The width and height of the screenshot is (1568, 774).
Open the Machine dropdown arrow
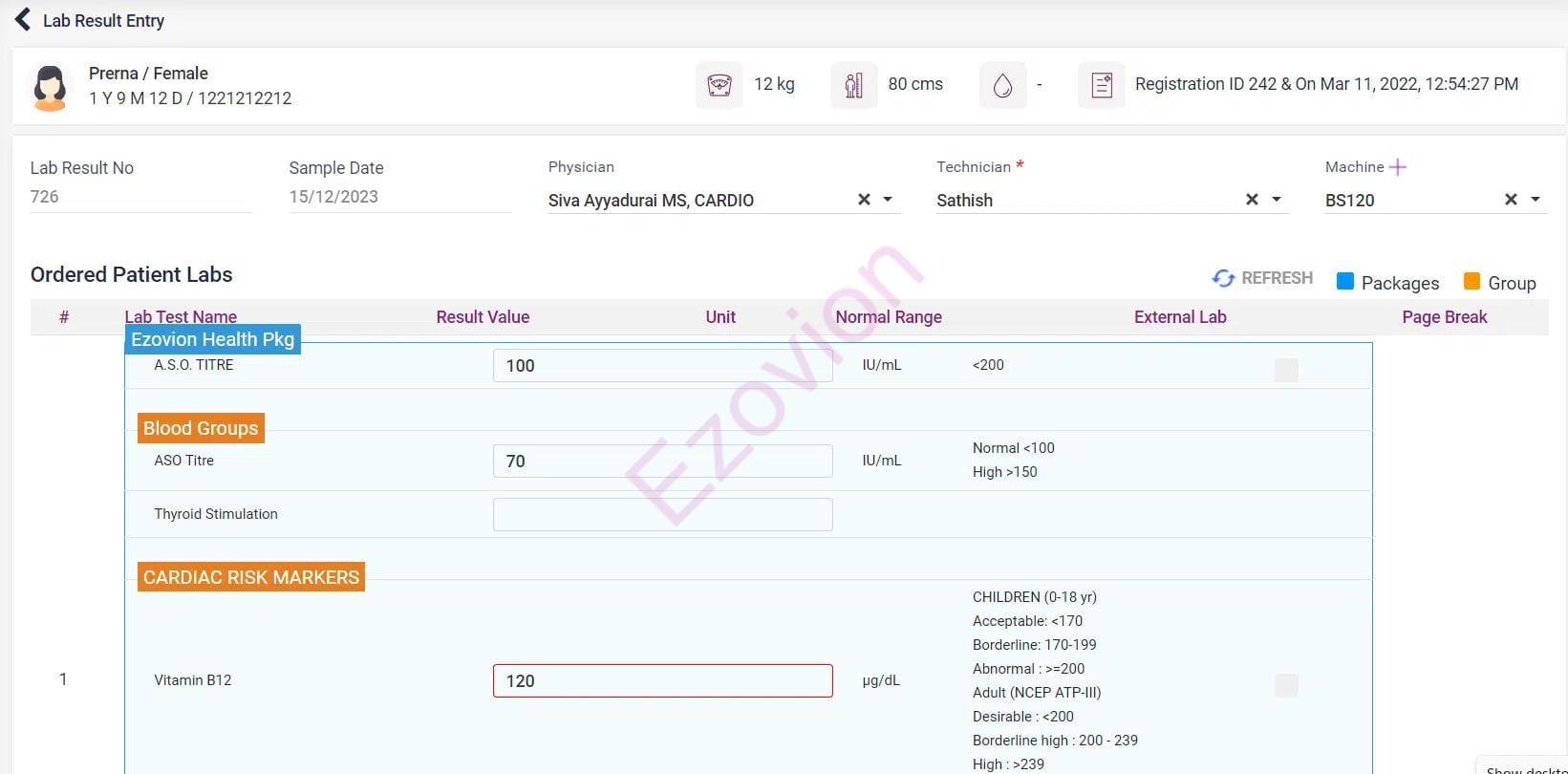pos(1536,200)
